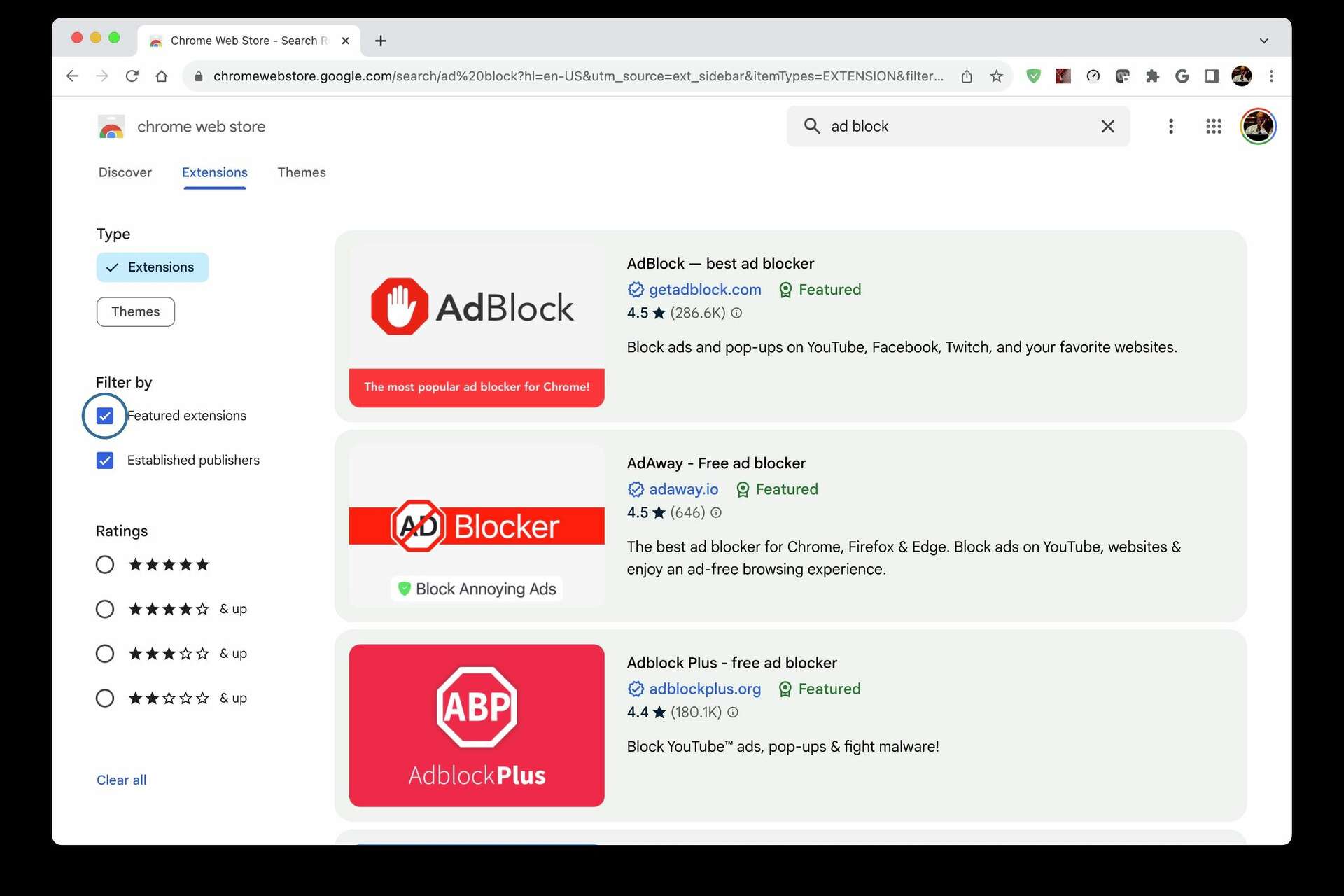1344x896 pixels.
Task: Click the Featured badge on Adblock Plus result
Action: coord(820,689)
